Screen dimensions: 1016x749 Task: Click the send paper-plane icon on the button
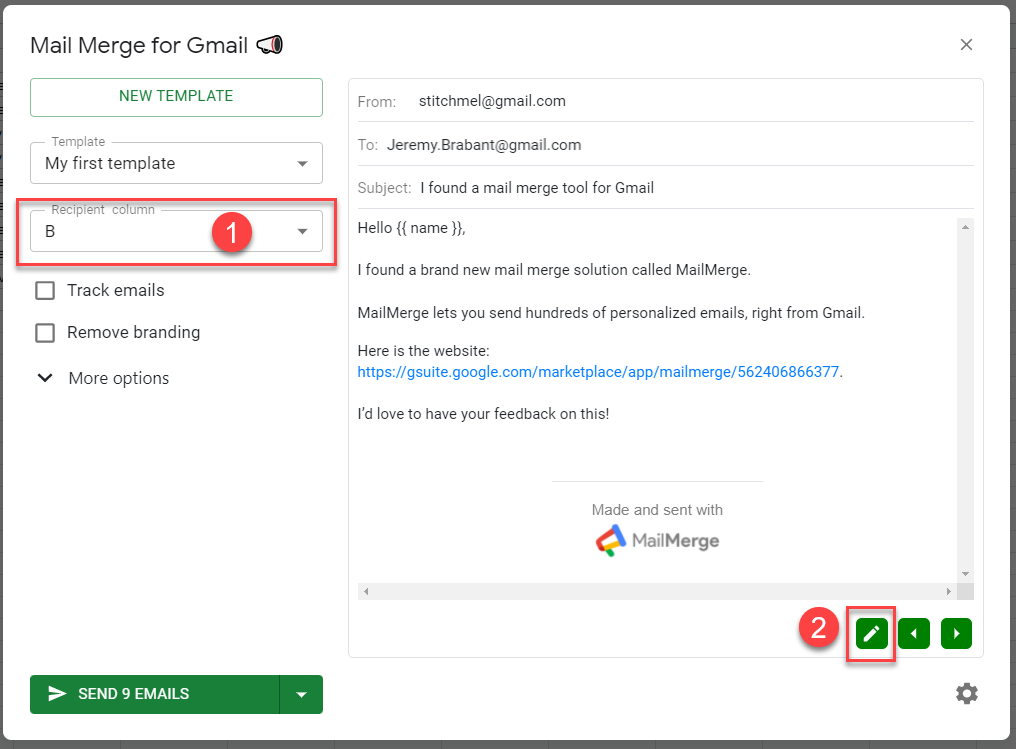pos(58,694)
